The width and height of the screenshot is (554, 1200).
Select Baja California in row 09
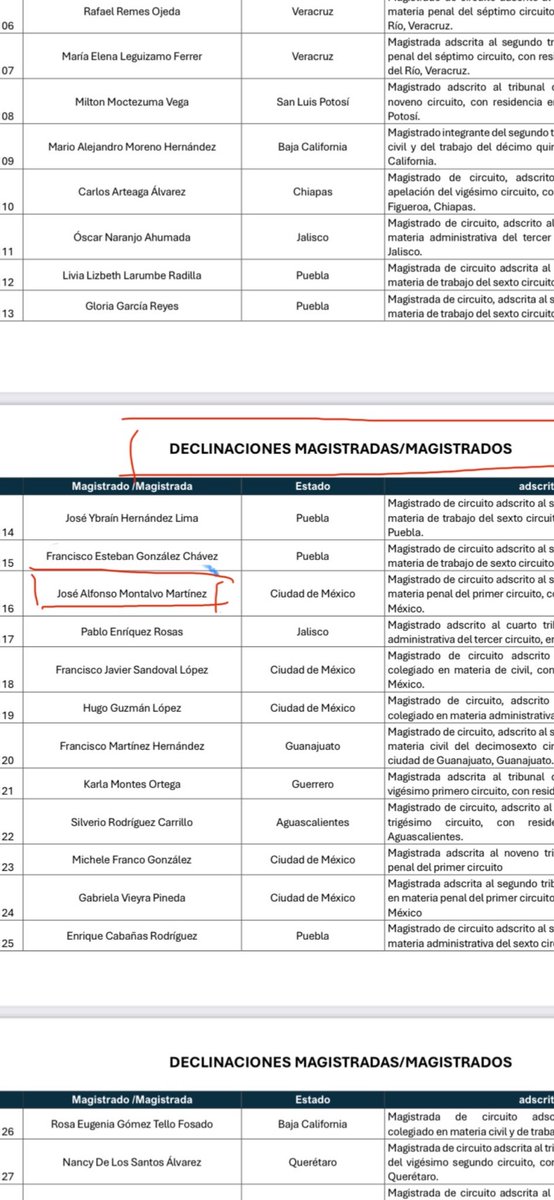coord(315,147)
